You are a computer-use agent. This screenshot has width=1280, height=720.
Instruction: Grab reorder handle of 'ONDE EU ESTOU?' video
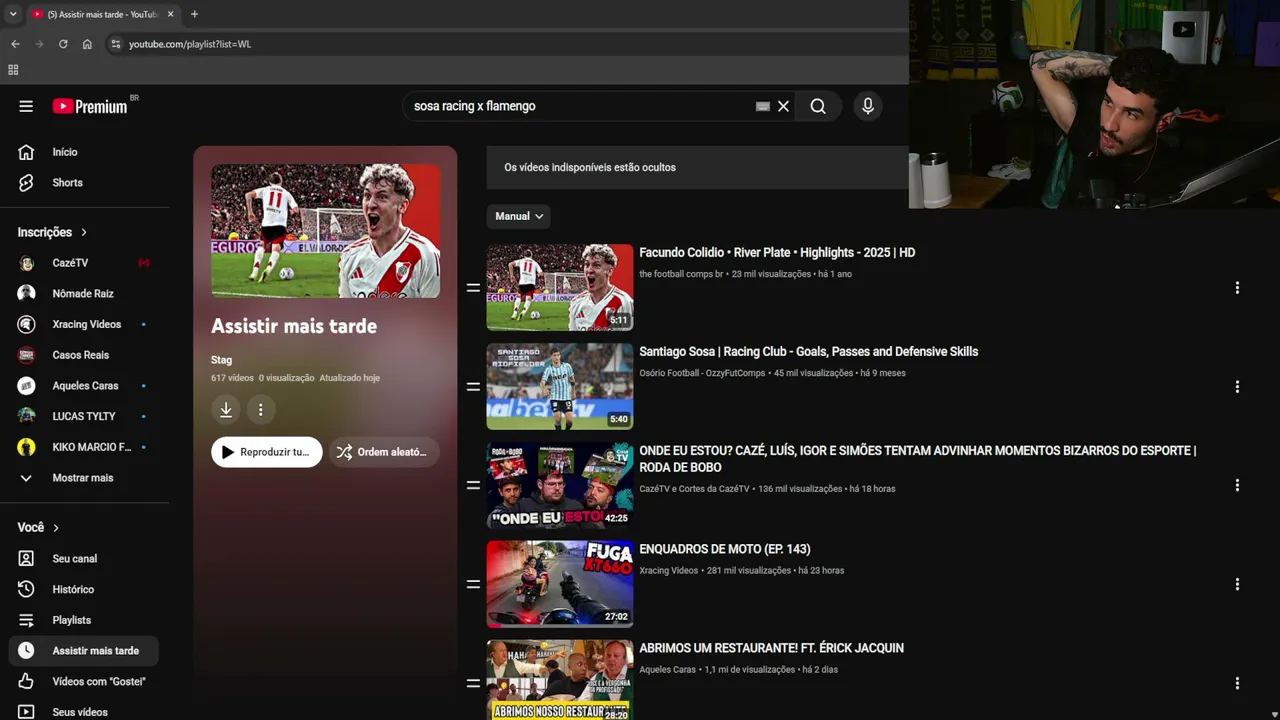473,485
